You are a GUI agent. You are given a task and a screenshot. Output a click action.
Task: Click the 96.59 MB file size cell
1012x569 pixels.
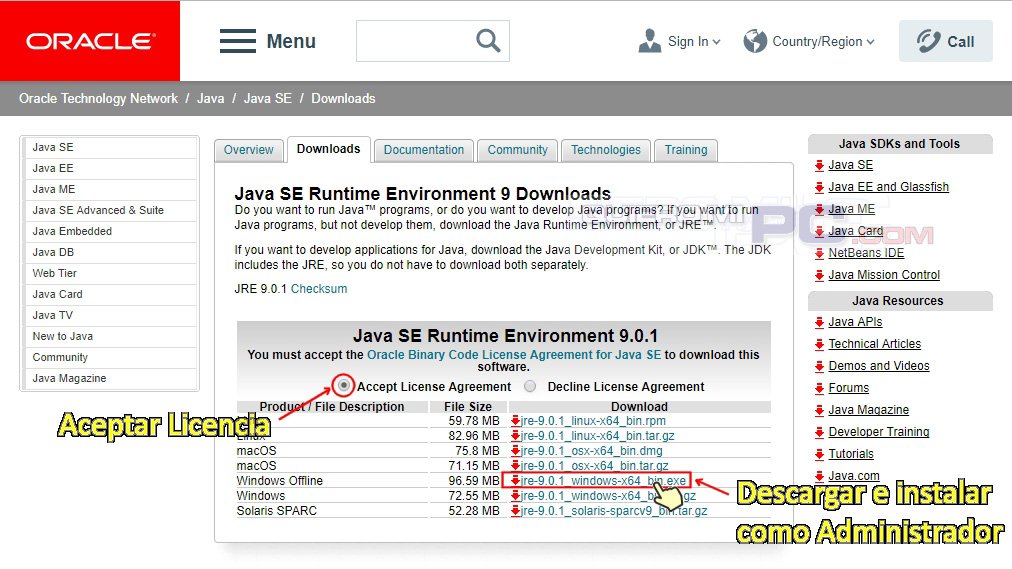(x=474, y=481)
